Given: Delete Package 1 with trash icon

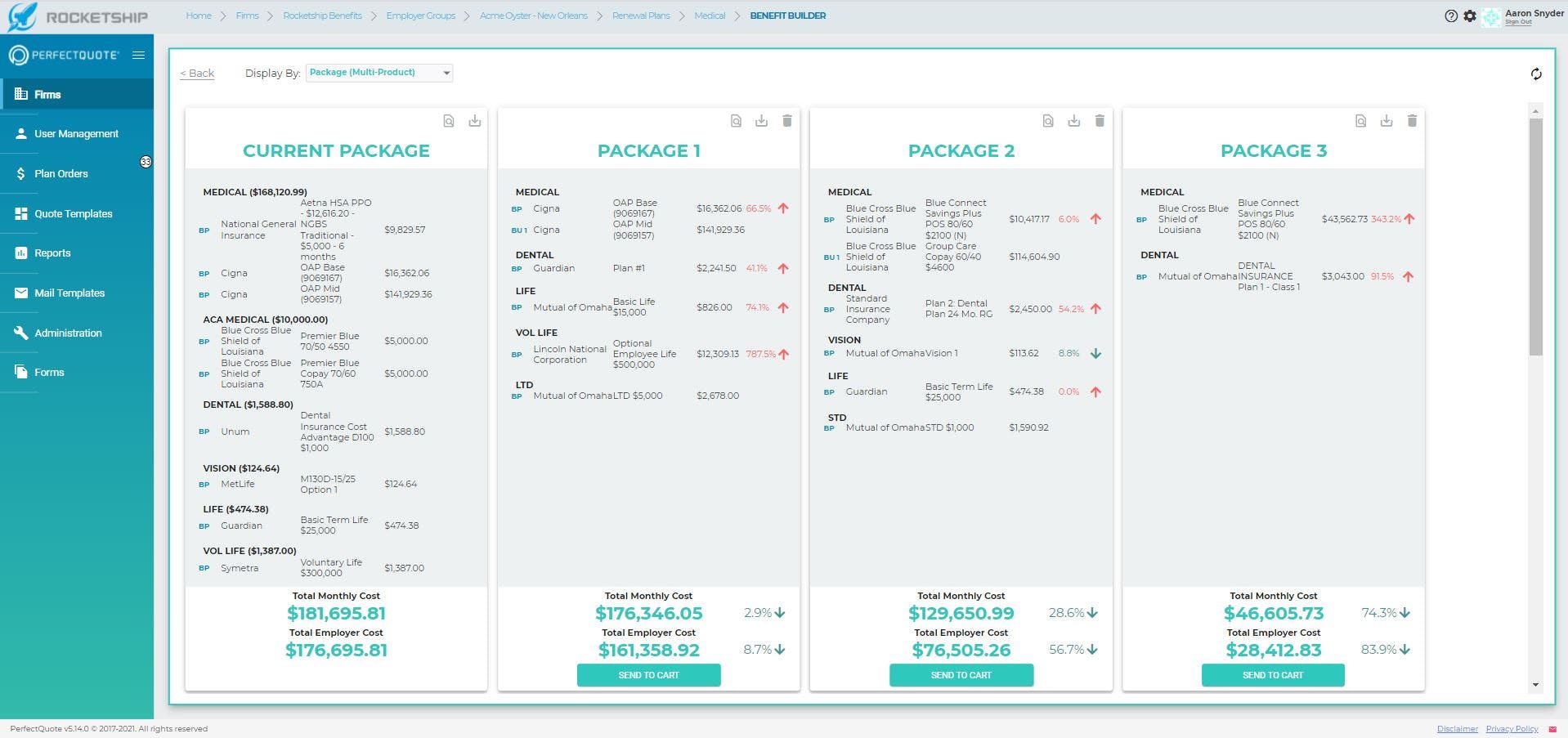Looking at the screenshot, I should point(787,121).
